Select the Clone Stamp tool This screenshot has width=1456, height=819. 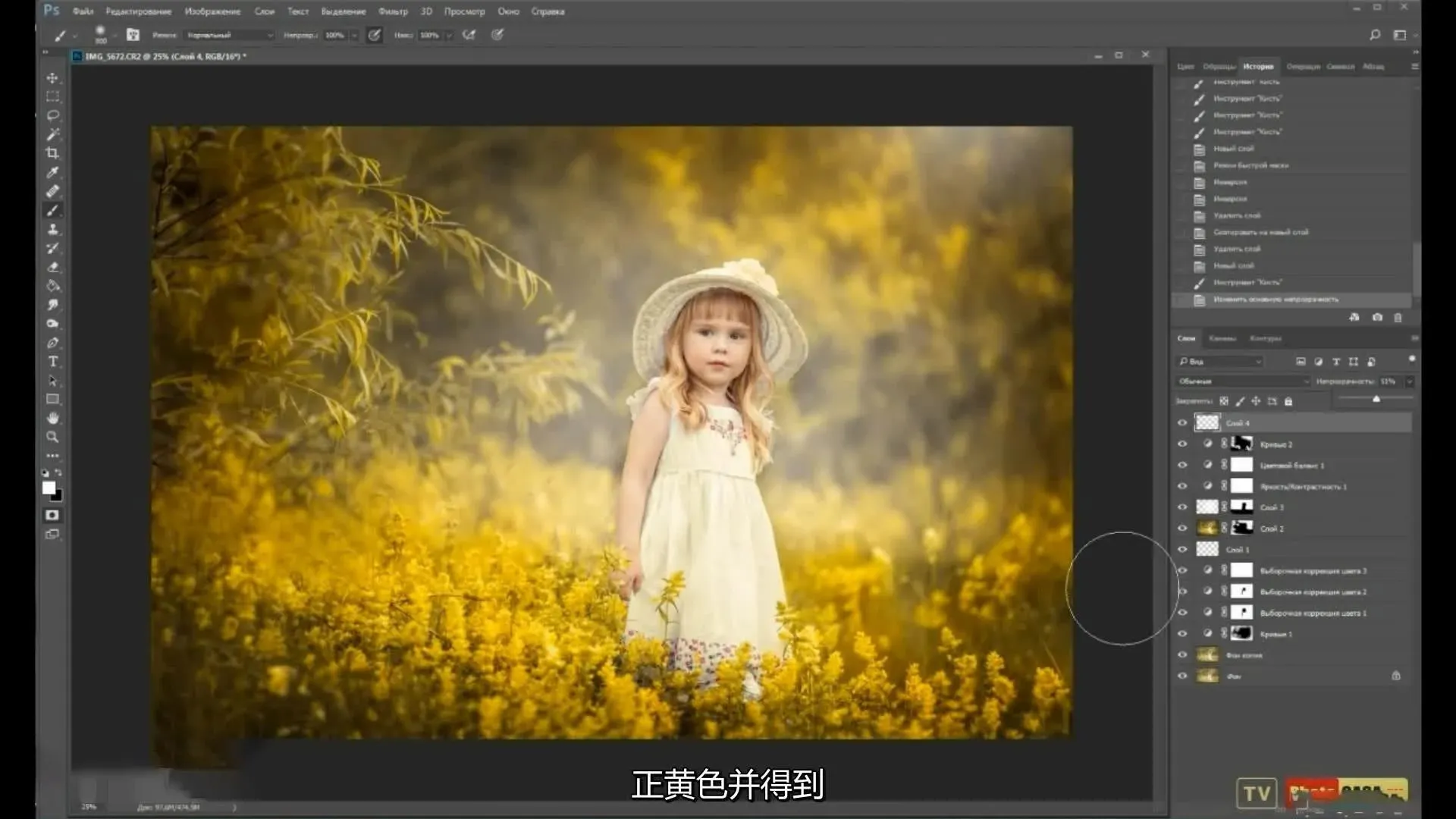click(52, 229)
